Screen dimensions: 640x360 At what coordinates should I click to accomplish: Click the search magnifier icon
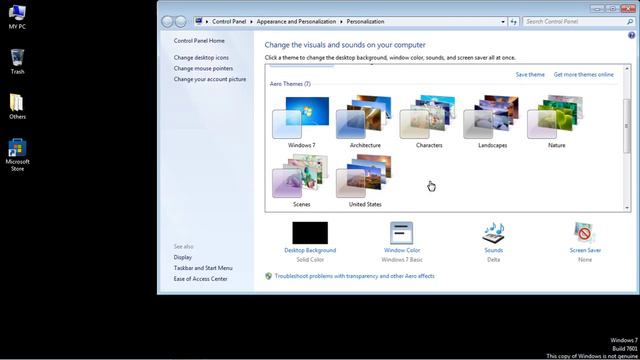630,22
